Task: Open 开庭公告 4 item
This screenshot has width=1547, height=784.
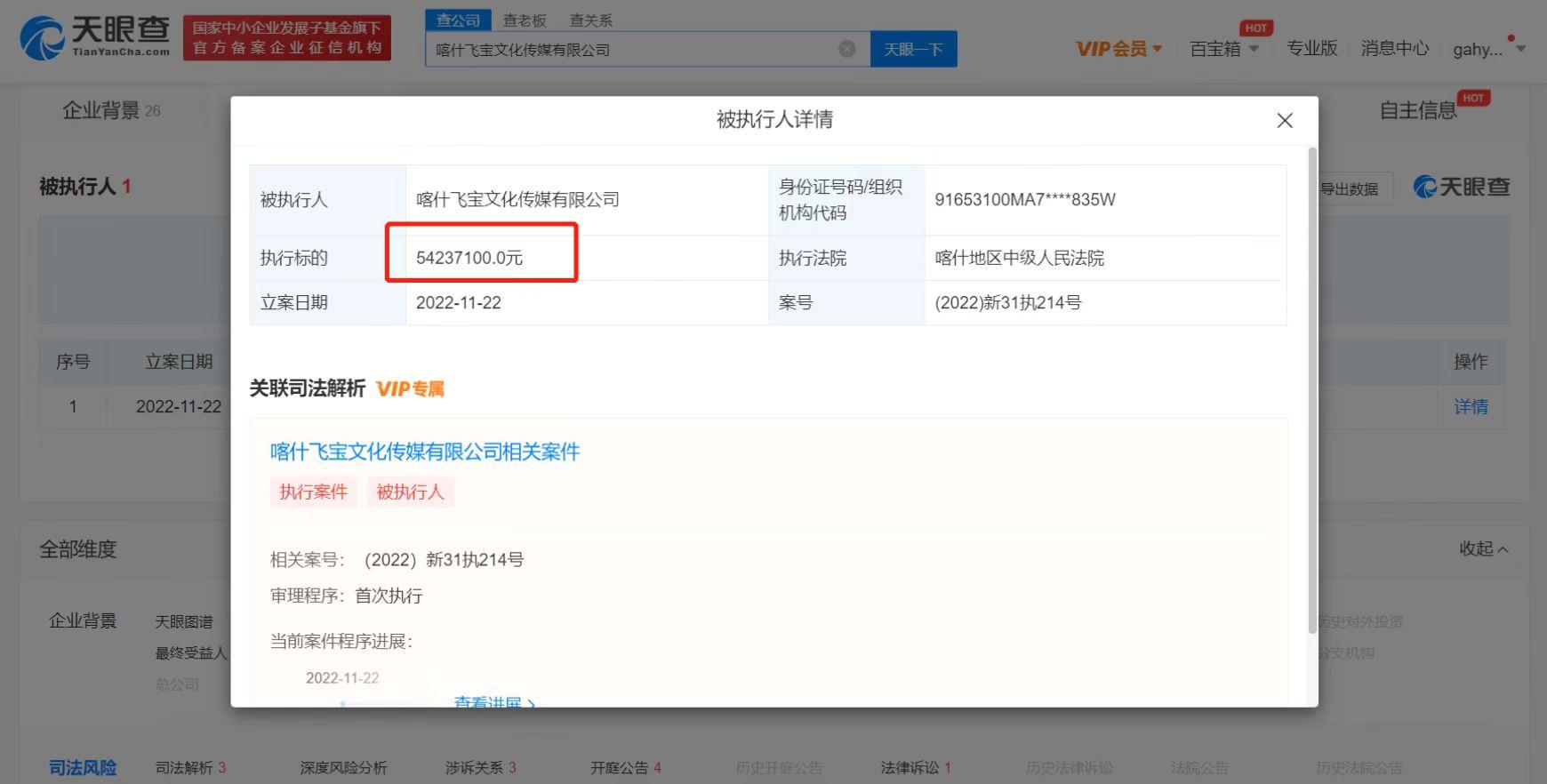Action: pos(626,767)
